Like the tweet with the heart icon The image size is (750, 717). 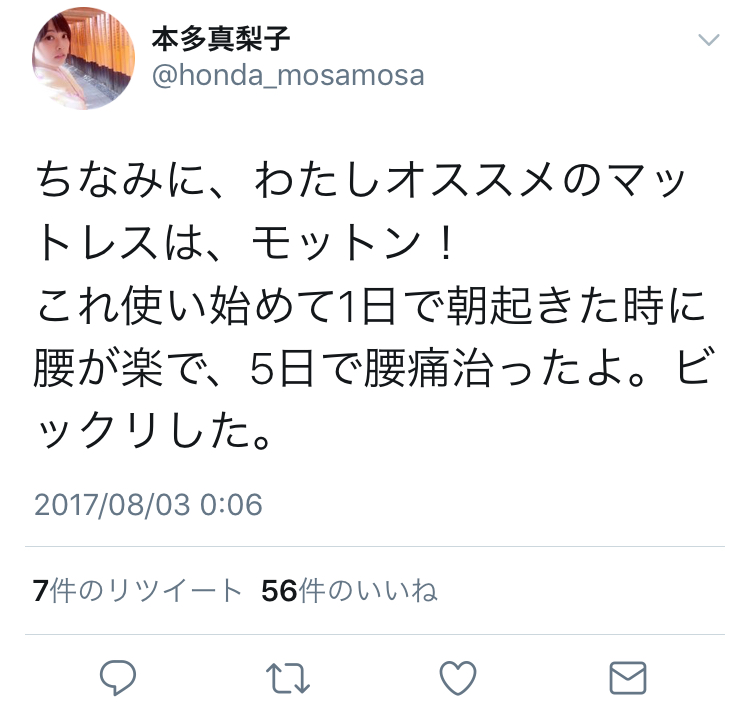click(x=458, y=677)
